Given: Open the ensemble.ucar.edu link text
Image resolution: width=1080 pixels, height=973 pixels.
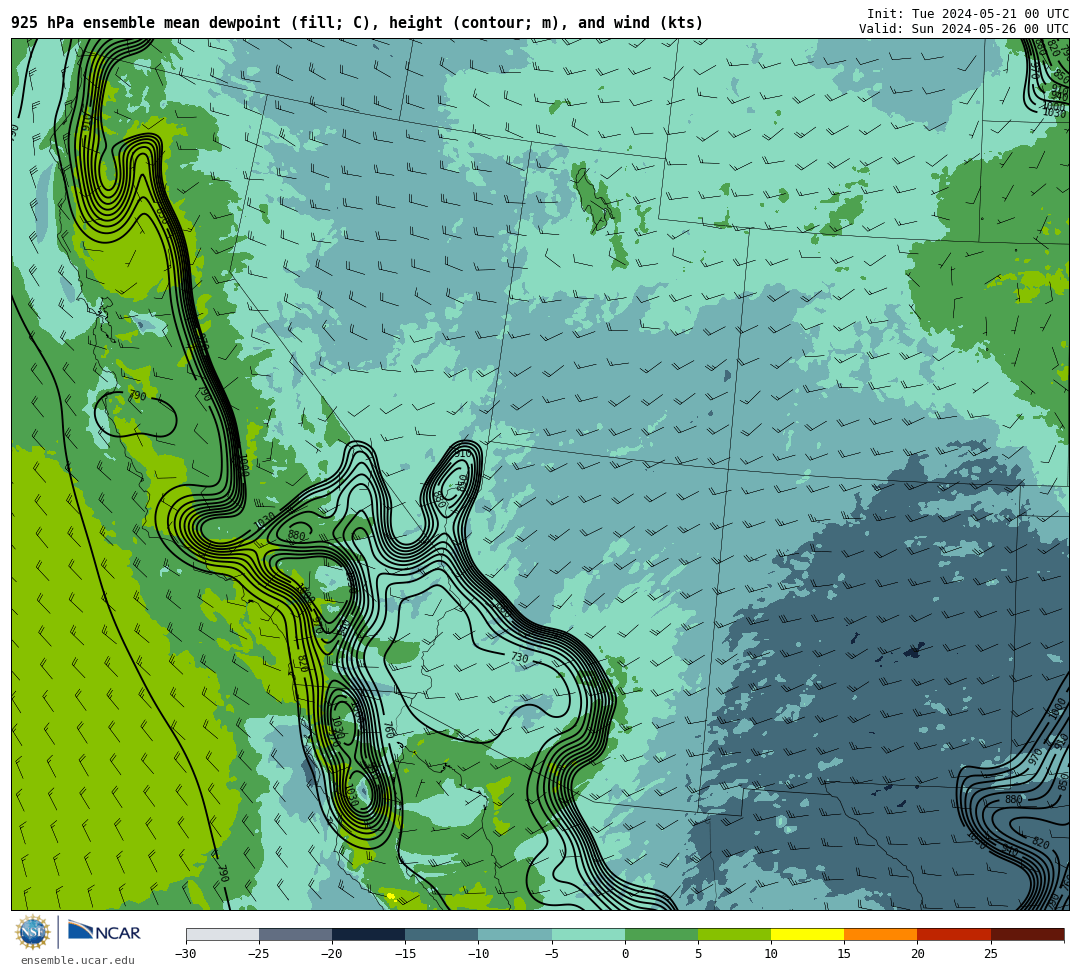Looking at the screenshot, I should point(78,960).
